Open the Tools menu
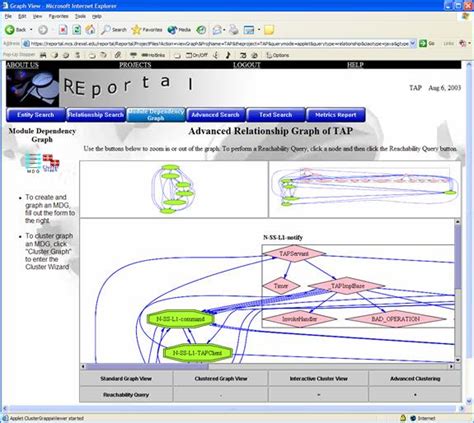 coord(80,16)
